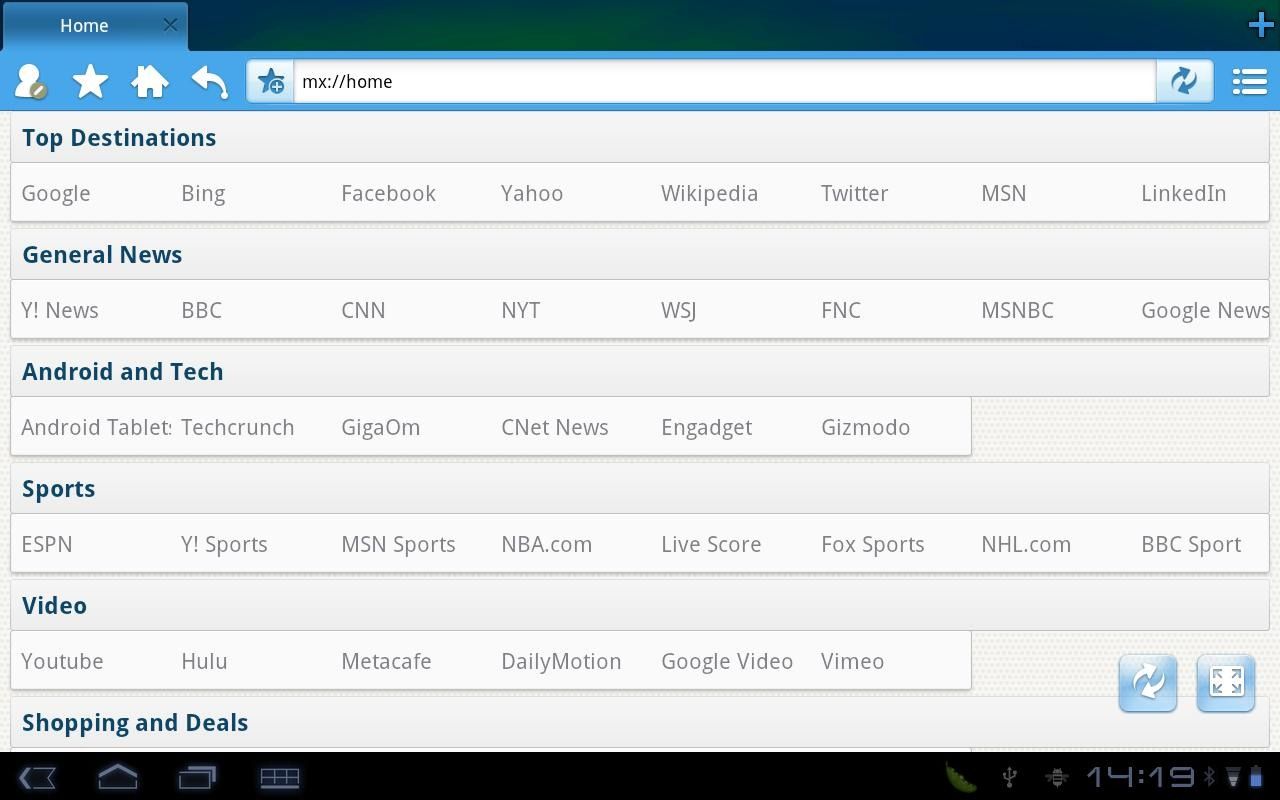
Task: Close the Home tab
Action: 169,25
